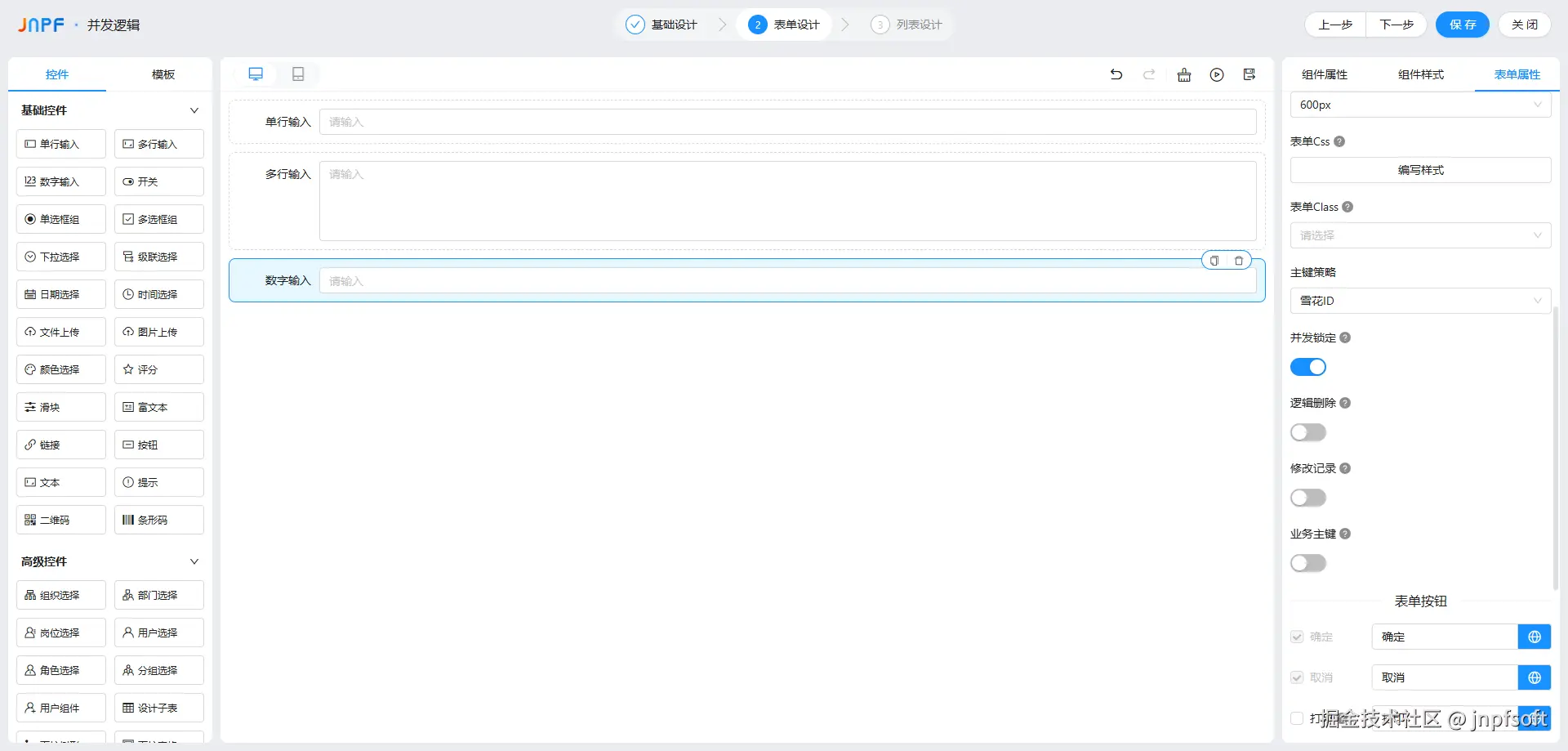This screenshot has width=1568, height=751.
Task: Add the 图片上传 control
Action: click(x=159, y=332)
